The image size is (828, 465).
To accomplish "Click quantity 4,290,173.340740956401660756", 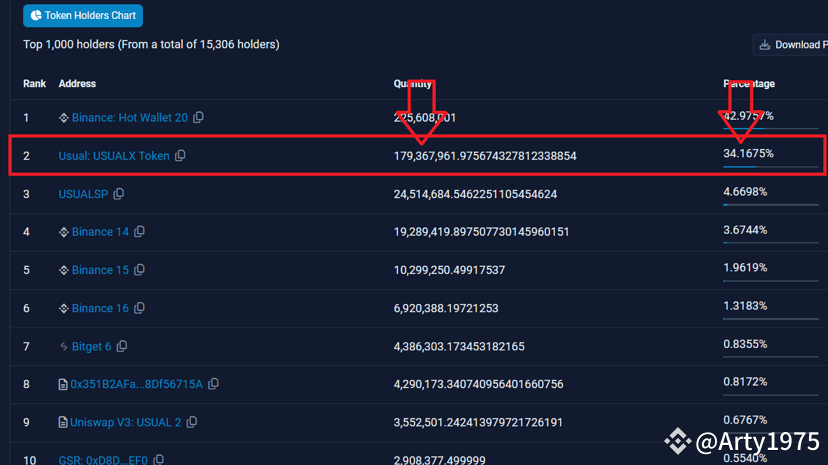I will [x=478, y=384].
